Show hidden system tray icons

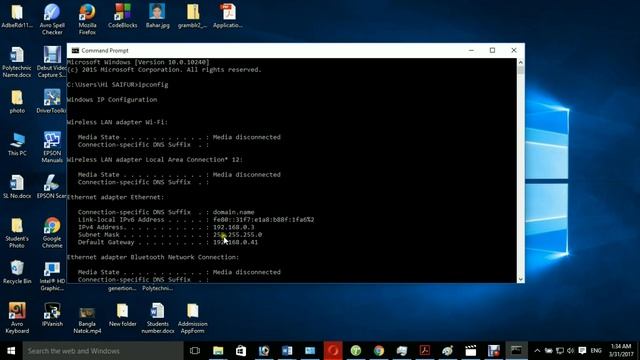tap(537, 351)
